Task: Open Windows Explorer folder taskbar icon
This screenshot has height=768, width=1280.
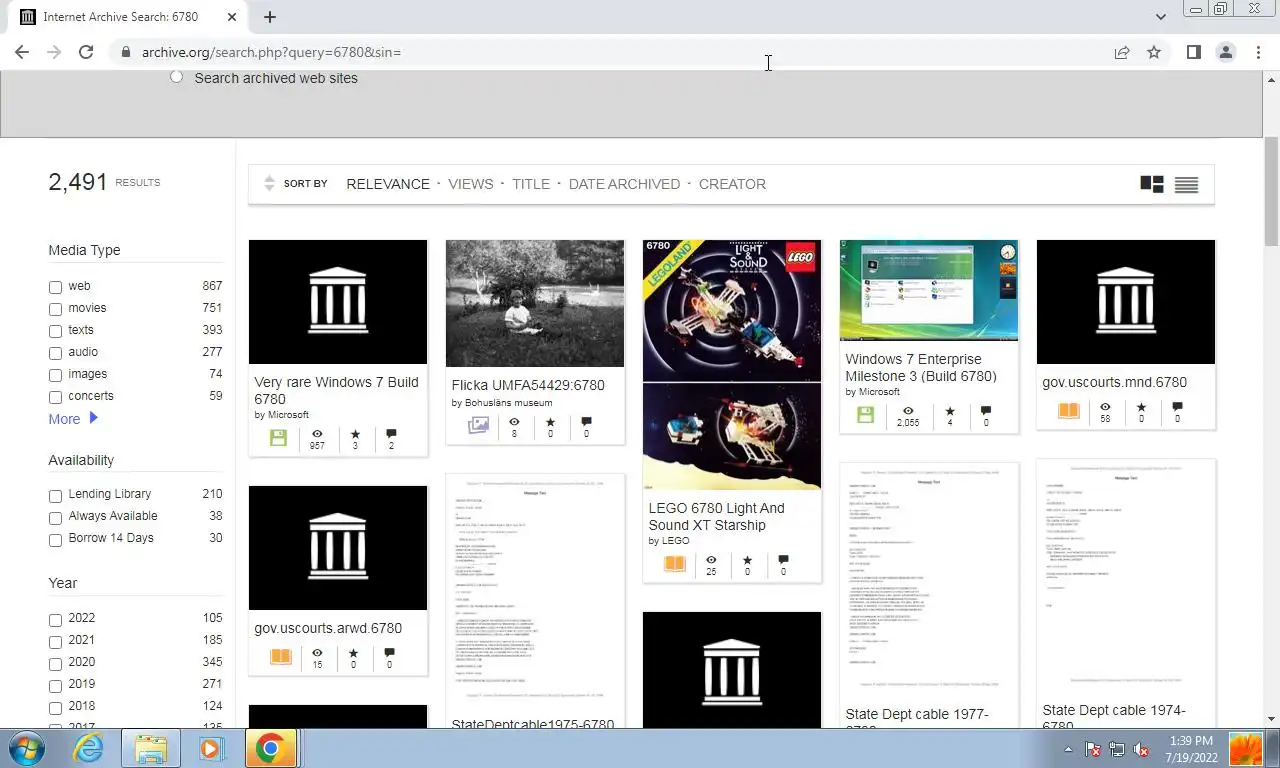Action: pyautogui.click(x=151, y=748)
